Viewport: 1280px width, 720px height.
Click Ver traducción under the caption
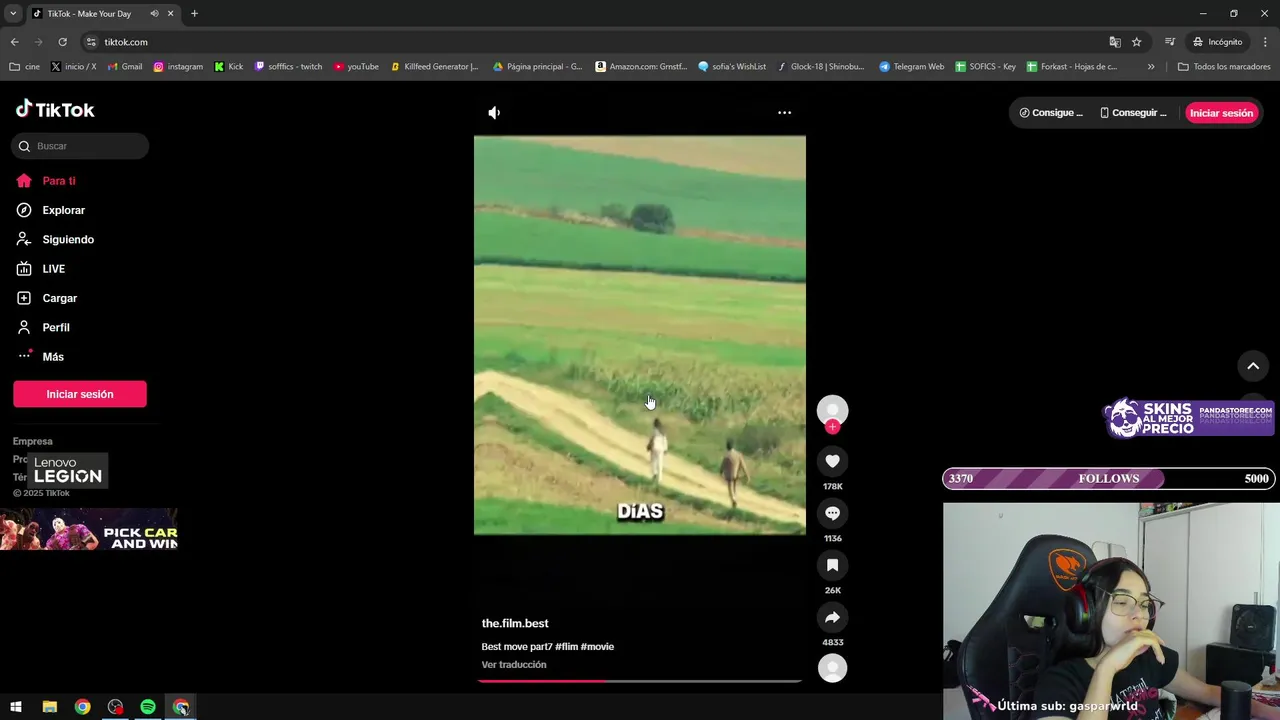[514, 665]
